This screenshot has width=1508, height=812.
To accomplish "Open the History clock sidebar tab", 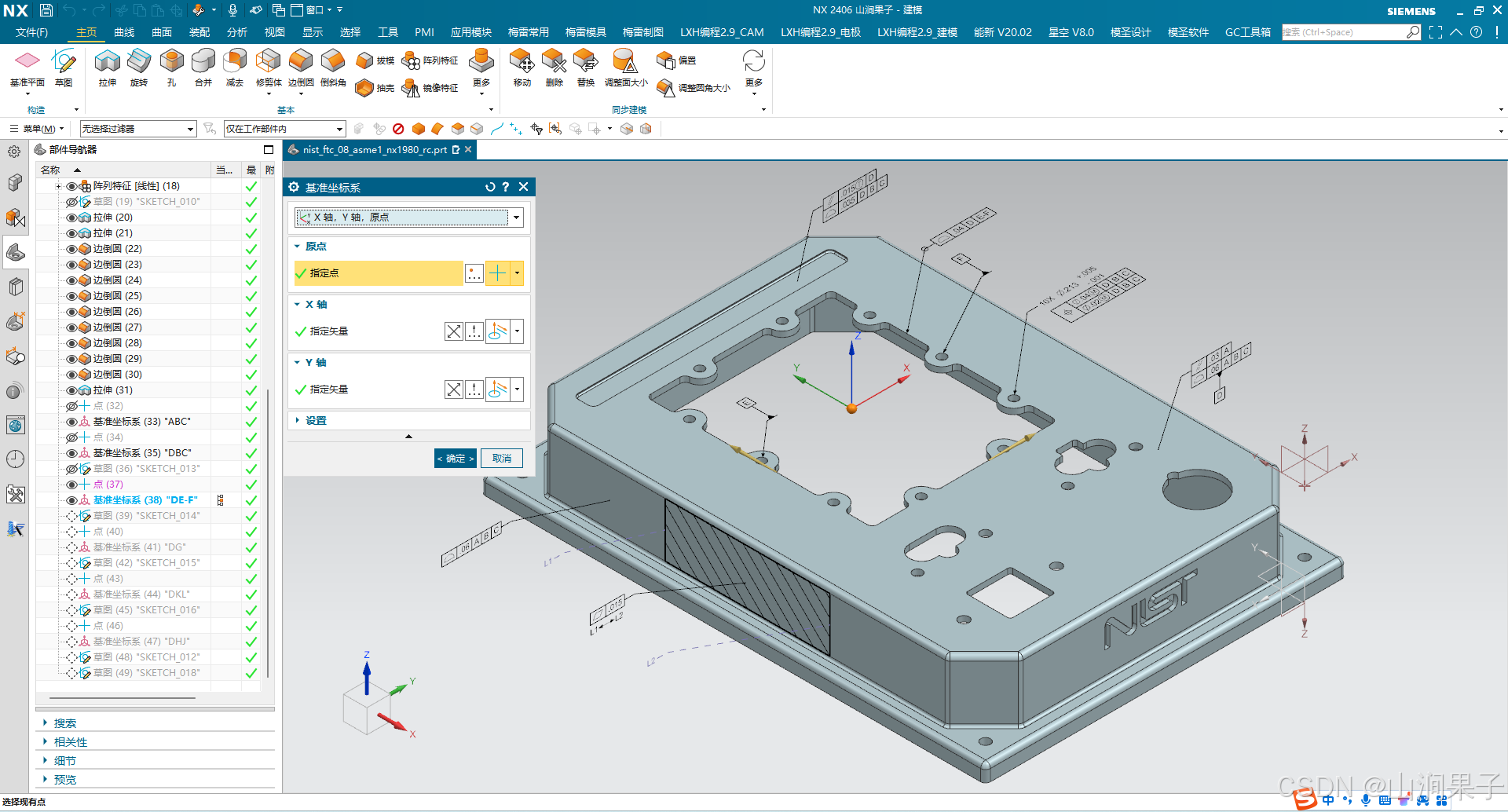I will pos(15,459).
